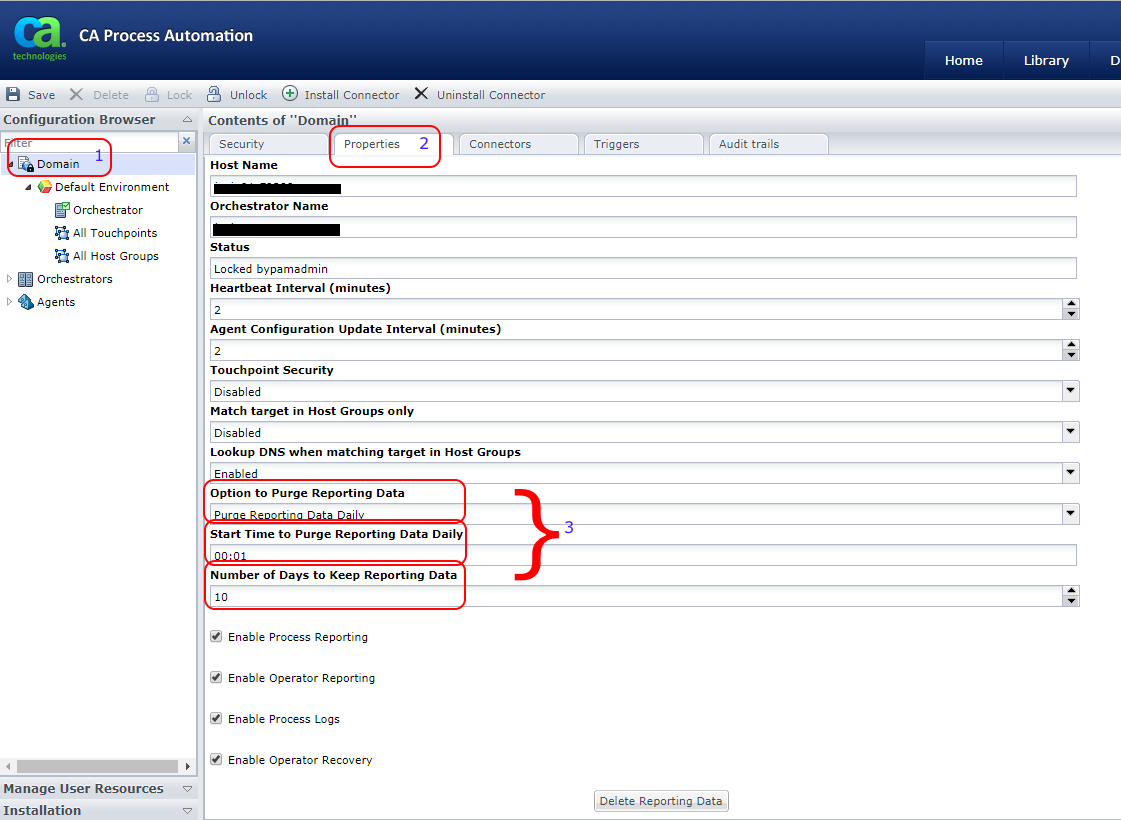Image resolution: width=1121 pixels, height=820 pixels.
Task: Decrease Number of Days to Keep Reporting Data
Action: point(1071,601)
